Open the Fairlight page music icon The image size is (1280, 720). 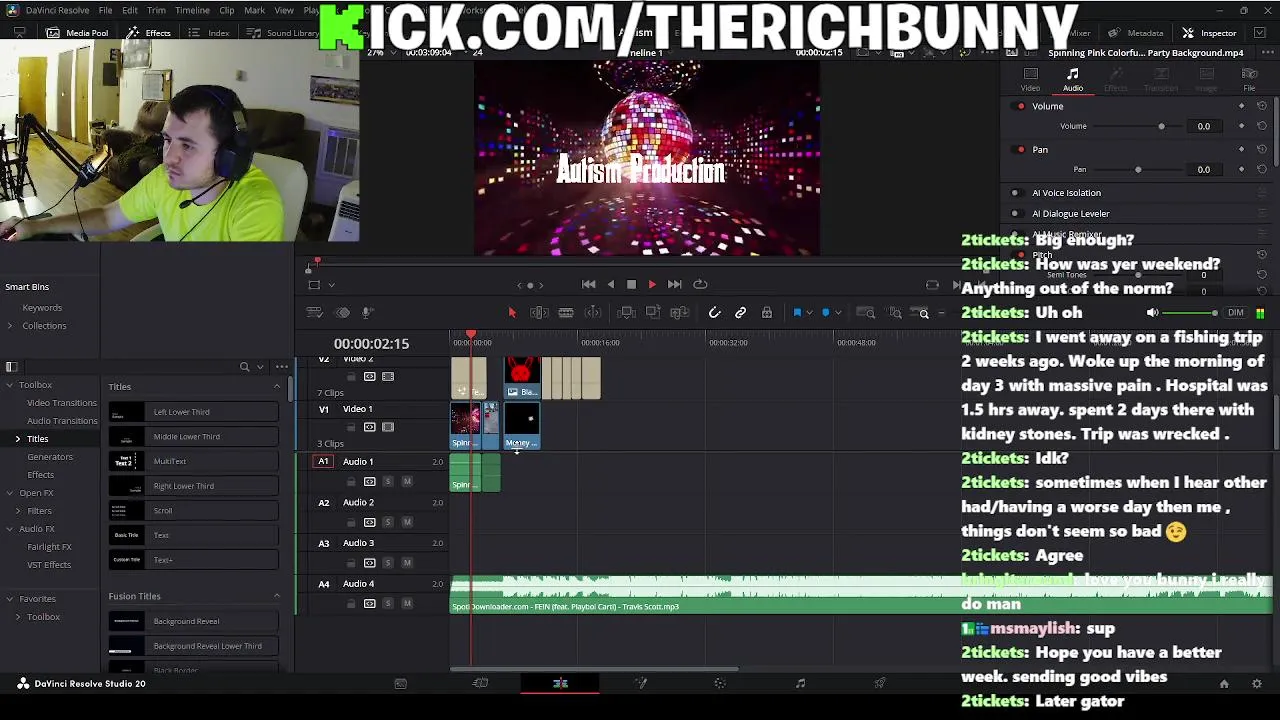[x=800, y=684]
